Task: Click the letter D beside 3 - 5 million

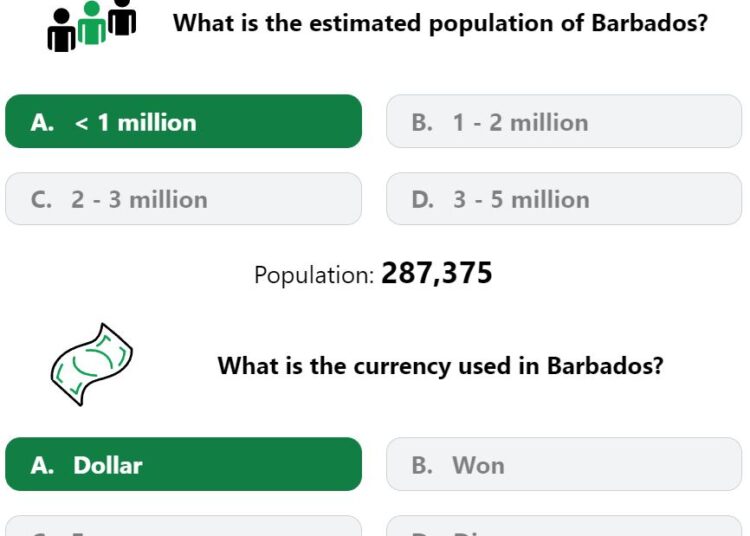Action: 422,200
